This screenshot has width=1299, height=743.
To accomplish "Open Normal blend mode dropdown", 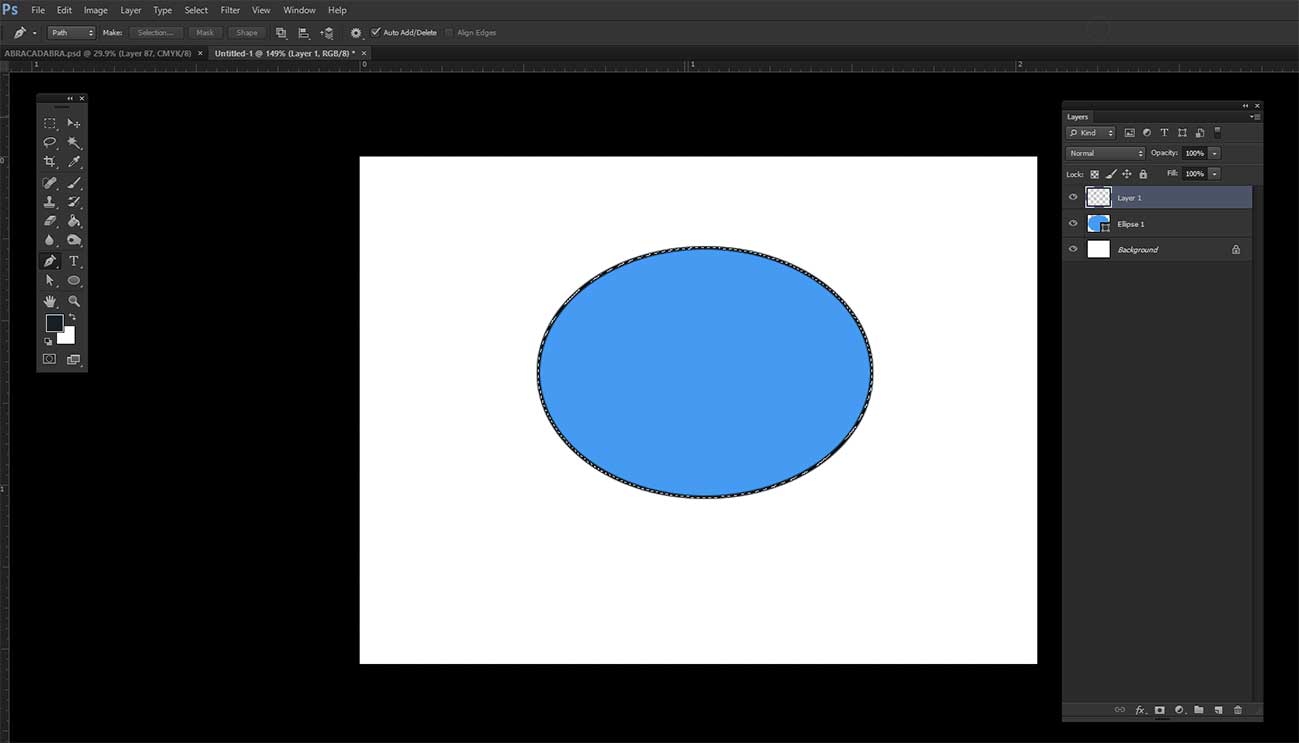I will click(x=1105, y=153).
